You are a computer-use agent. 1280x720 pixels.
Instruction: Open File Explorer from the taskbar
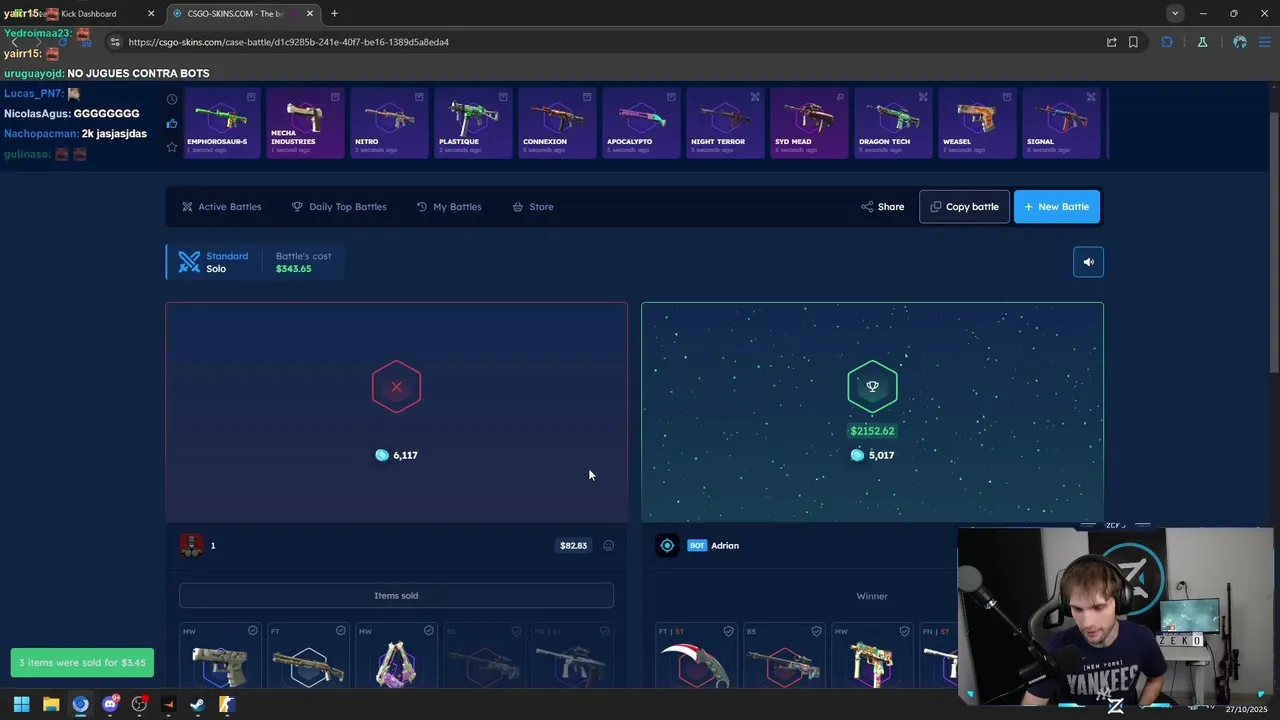tap(51, 704)
